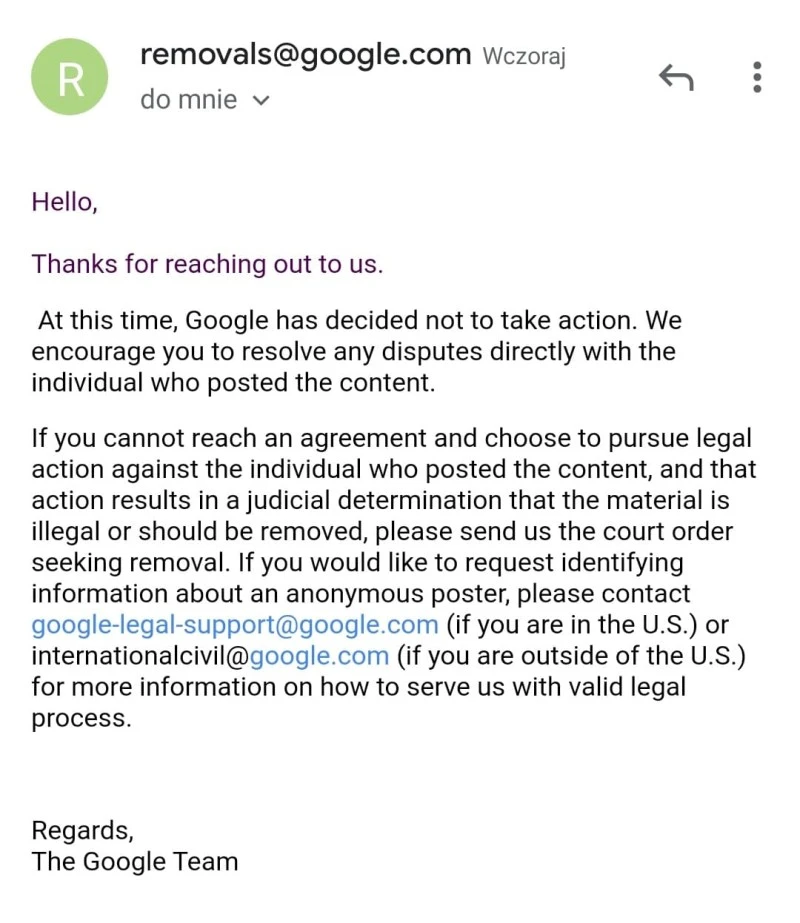Tap the final word "process." in the email
The image size is (800, 923).
click(81, 718)
